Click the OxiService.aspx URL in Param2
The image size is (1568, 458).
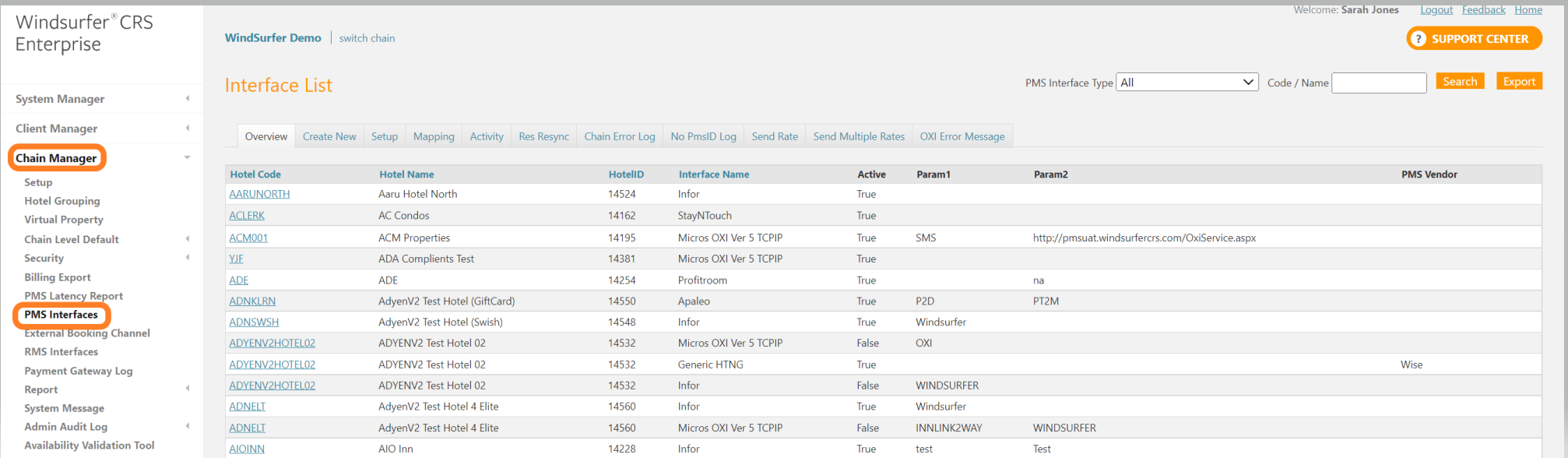[1144, 238]
